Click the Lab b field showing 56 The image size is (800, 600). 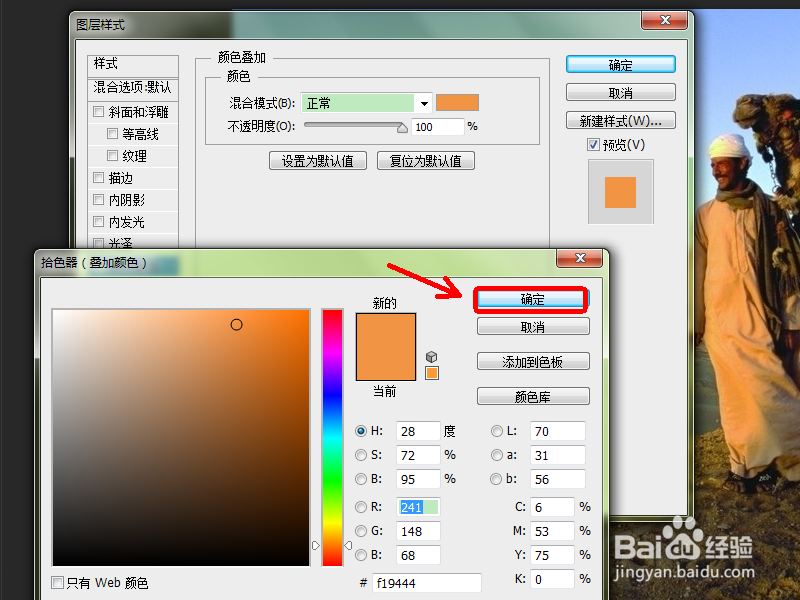pos(558,479)
